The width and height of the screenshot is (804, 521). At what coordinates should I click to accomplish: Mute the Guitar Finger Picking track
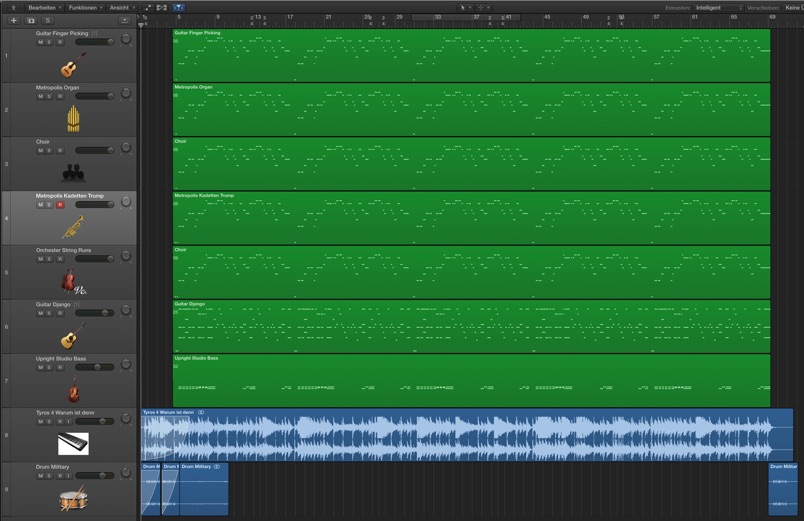[x=41, y=42]
